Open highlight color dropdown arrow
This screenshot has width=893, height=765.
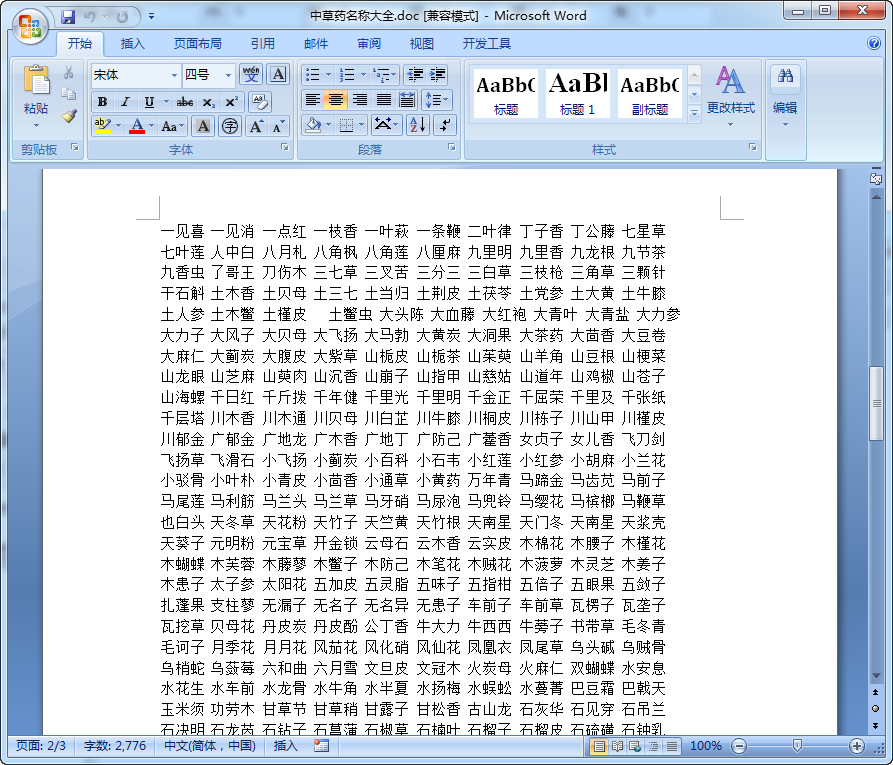coord(118,126)
